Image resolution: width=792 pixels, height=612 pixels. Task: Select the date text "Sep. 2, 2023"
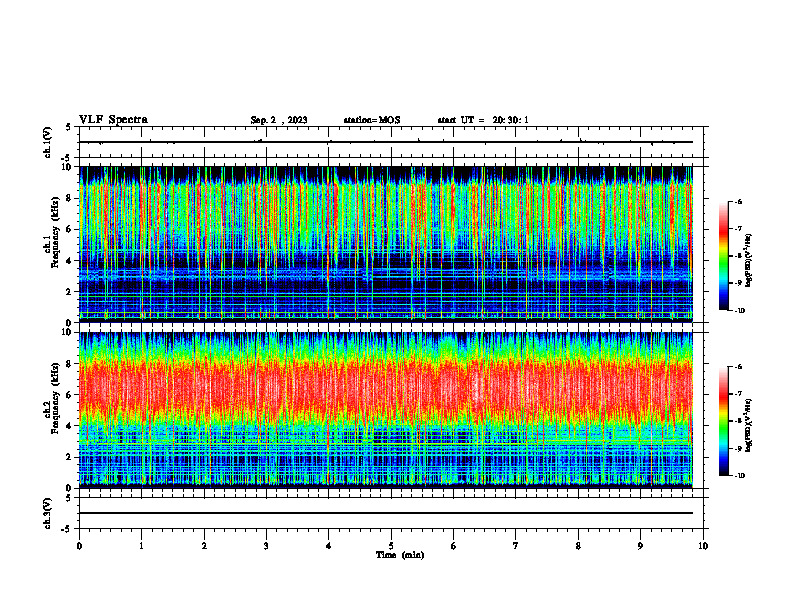point(279,120)
